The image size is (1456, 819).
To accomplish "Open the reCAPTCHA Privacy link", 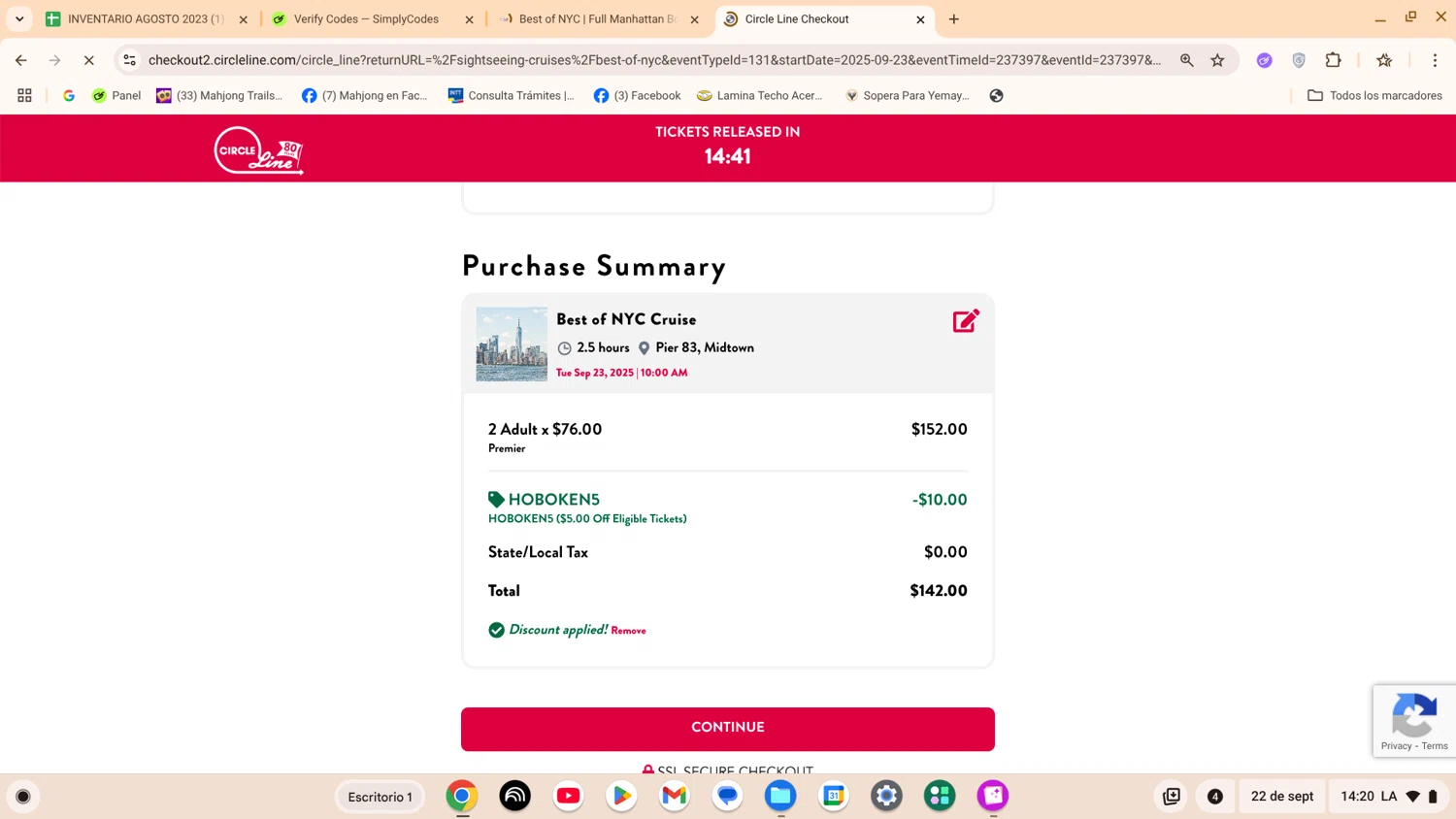I will click(x=1396, y=746).
